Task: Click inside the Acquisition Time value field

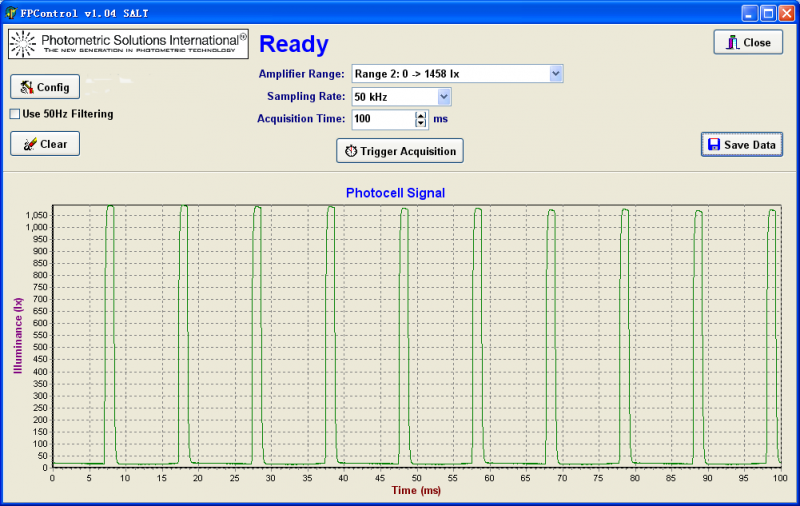Action: click(x=381, y=119)
